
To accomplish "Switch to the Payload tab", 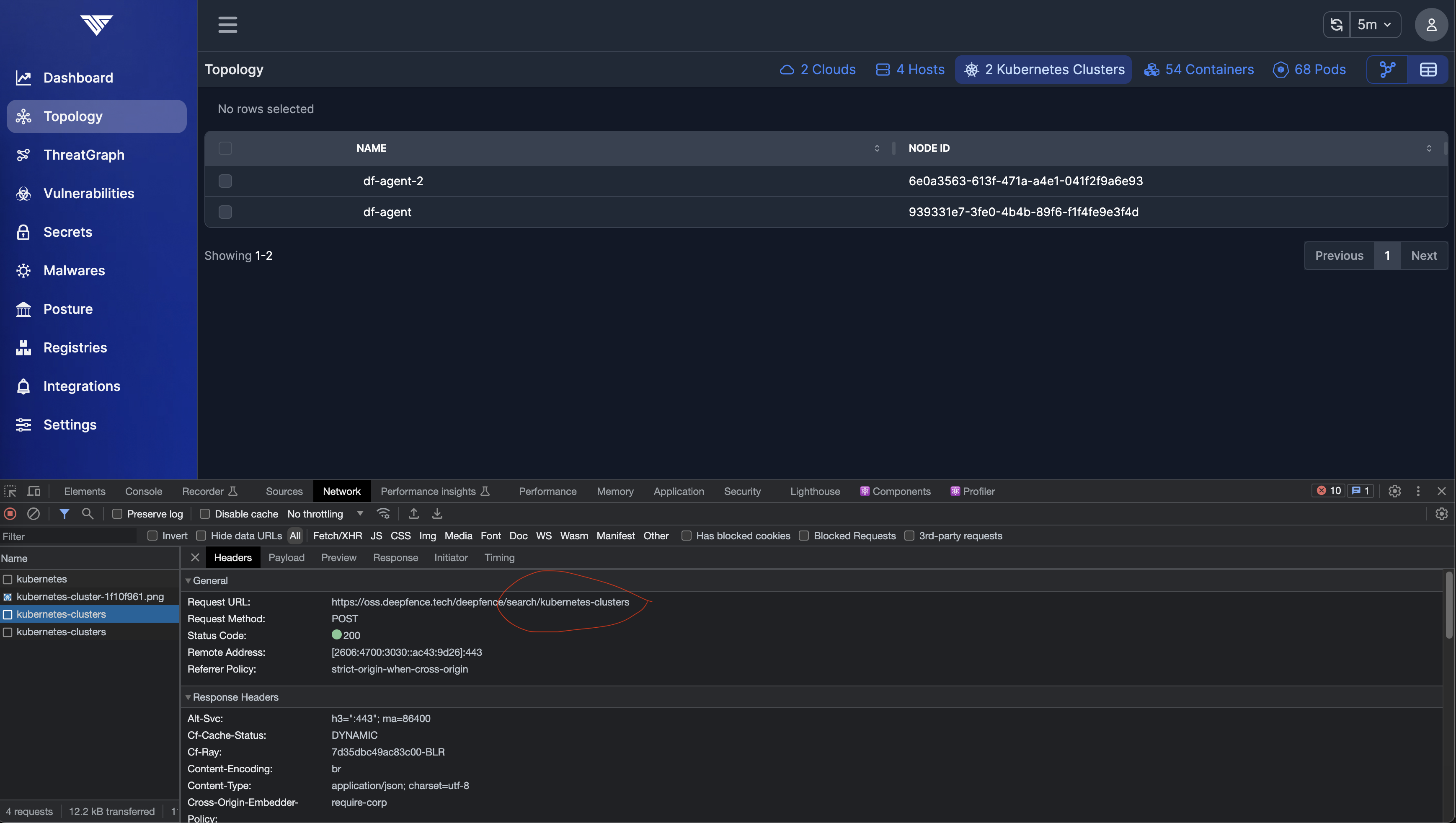I will coord(287,557).
